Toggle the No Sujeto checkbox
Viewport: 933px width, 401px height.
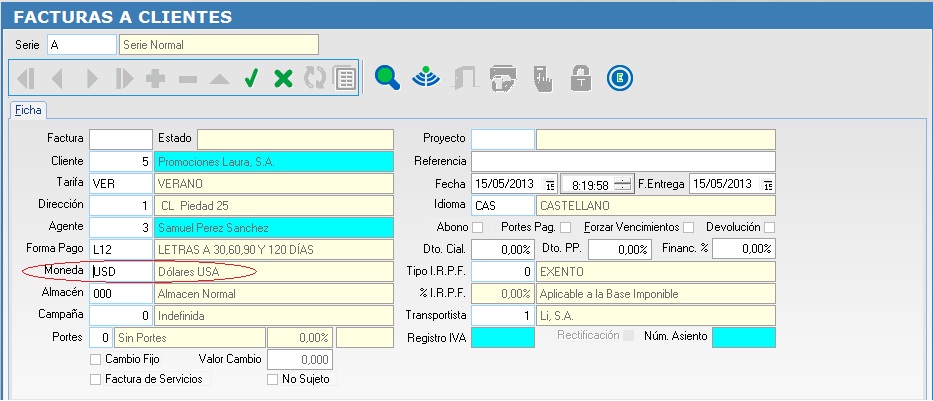click(273, 380)
